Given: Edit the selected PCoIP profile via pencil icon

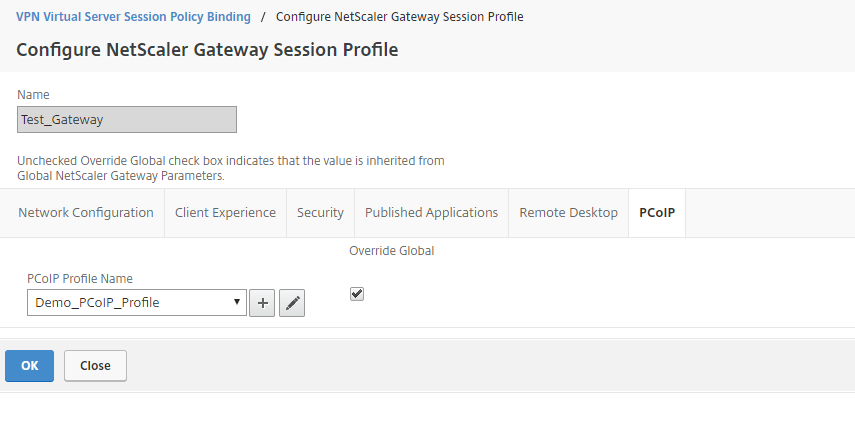Looking at the screenshot, I should tap(292, 303).
